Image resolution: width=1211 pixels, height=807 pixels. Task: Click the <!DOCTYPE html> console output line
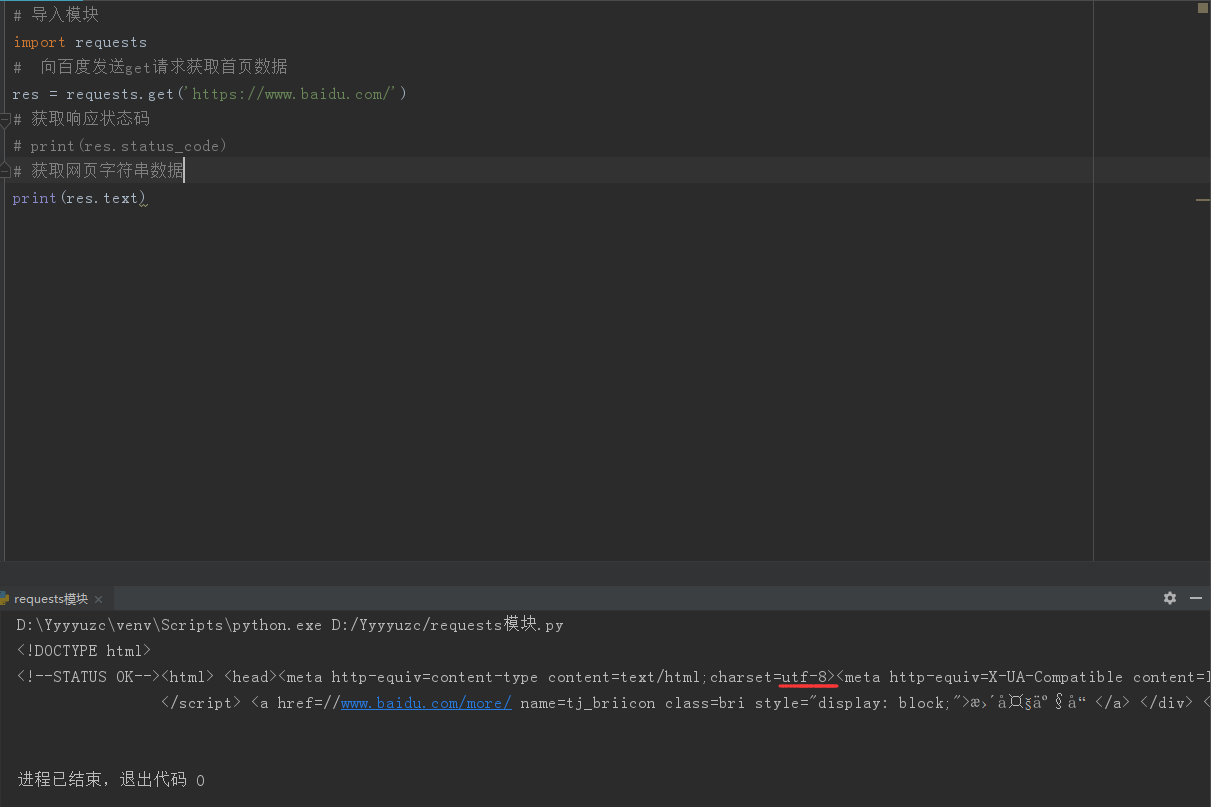tap(84, 651)
